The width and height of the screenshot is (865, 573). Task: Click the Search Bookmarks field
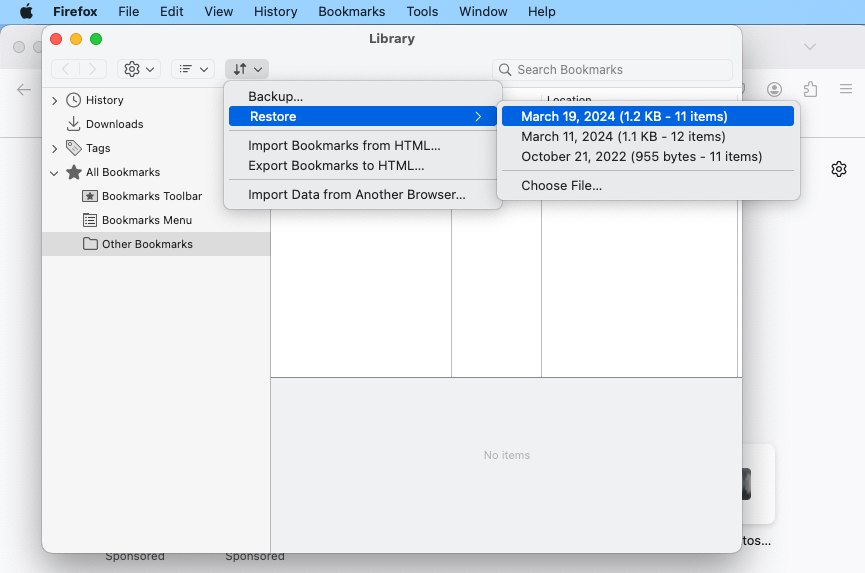point(612,69)
